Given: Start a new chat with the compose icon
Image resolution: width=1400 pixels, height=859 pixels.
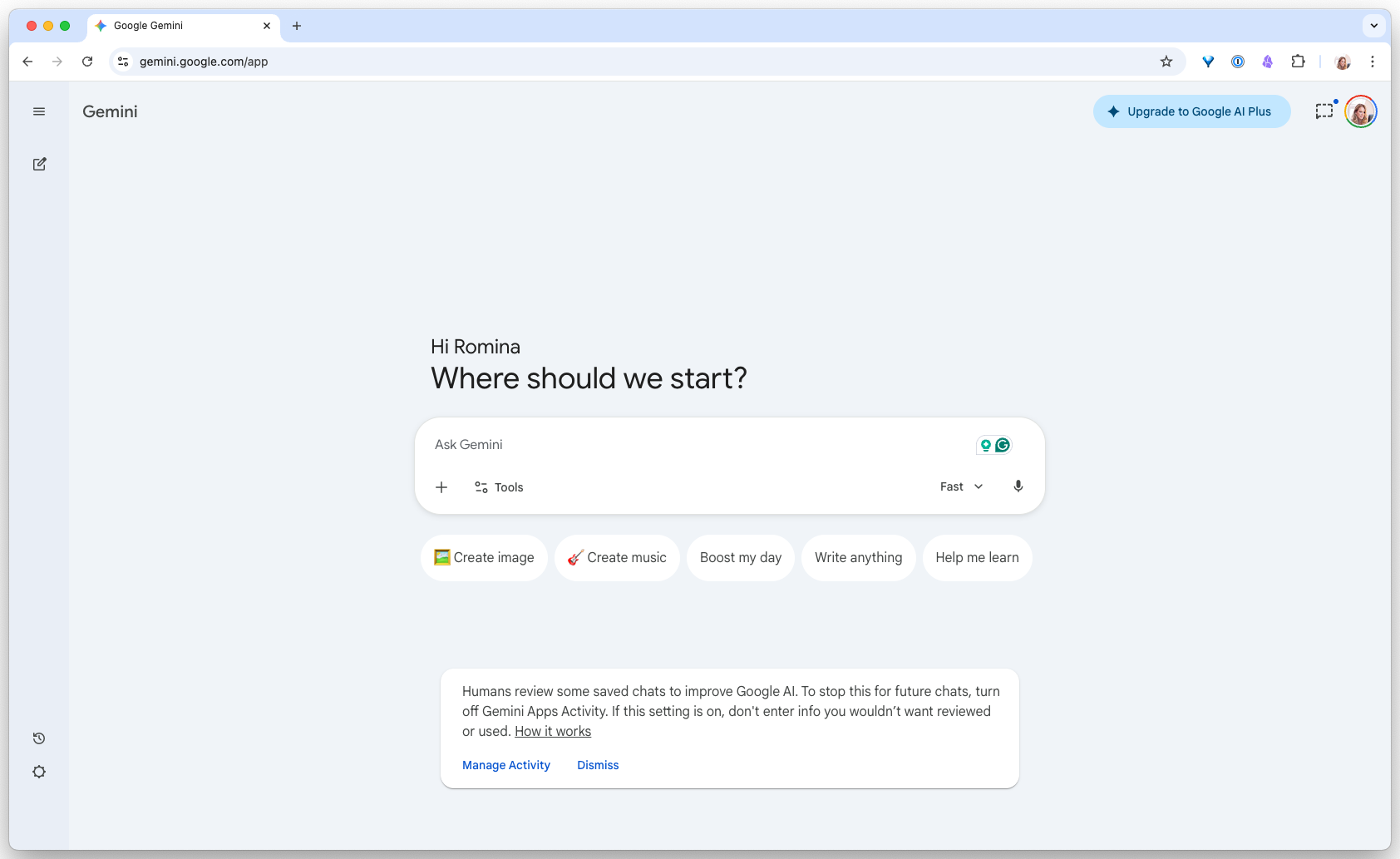Looking at the screenshot, I should pyautogui.click(x=39, y=164).
